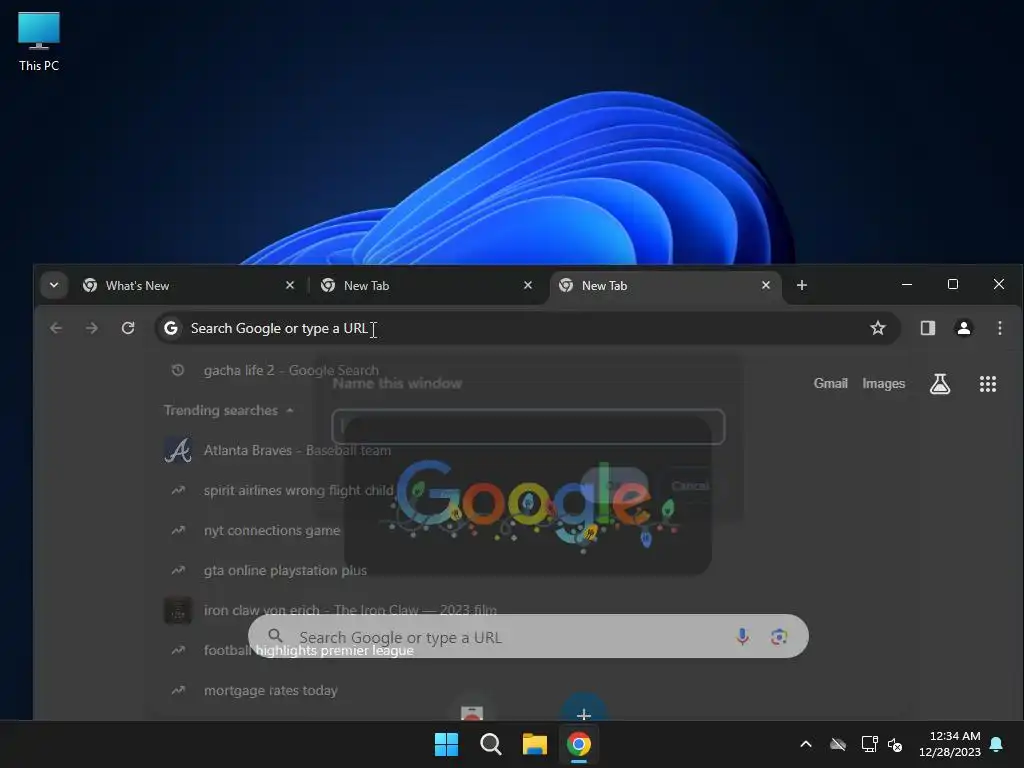Open the Chrome profile menu

click(963, 328)
